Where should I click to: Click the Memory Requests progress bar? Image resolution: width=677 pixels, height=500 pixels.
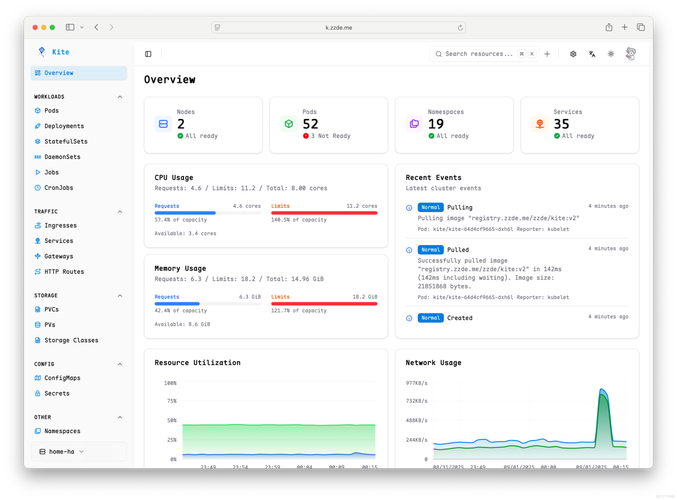click(208, 304)
